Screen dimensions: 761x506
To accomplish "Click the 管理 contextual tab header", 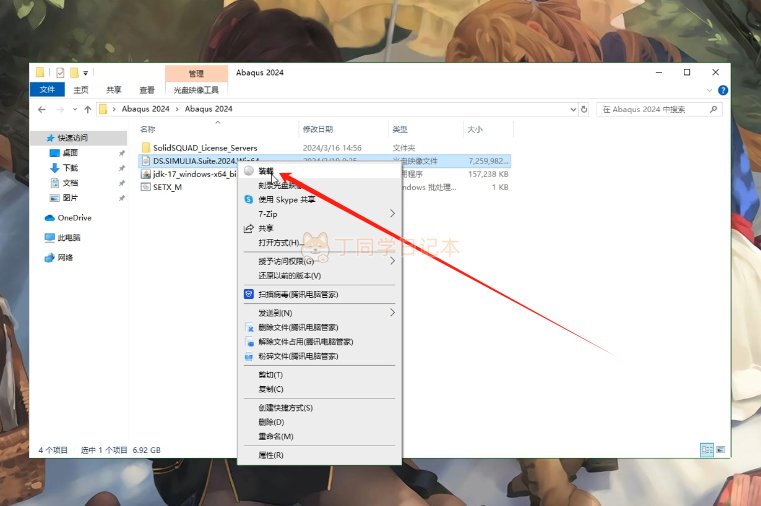I will (196, 73).
